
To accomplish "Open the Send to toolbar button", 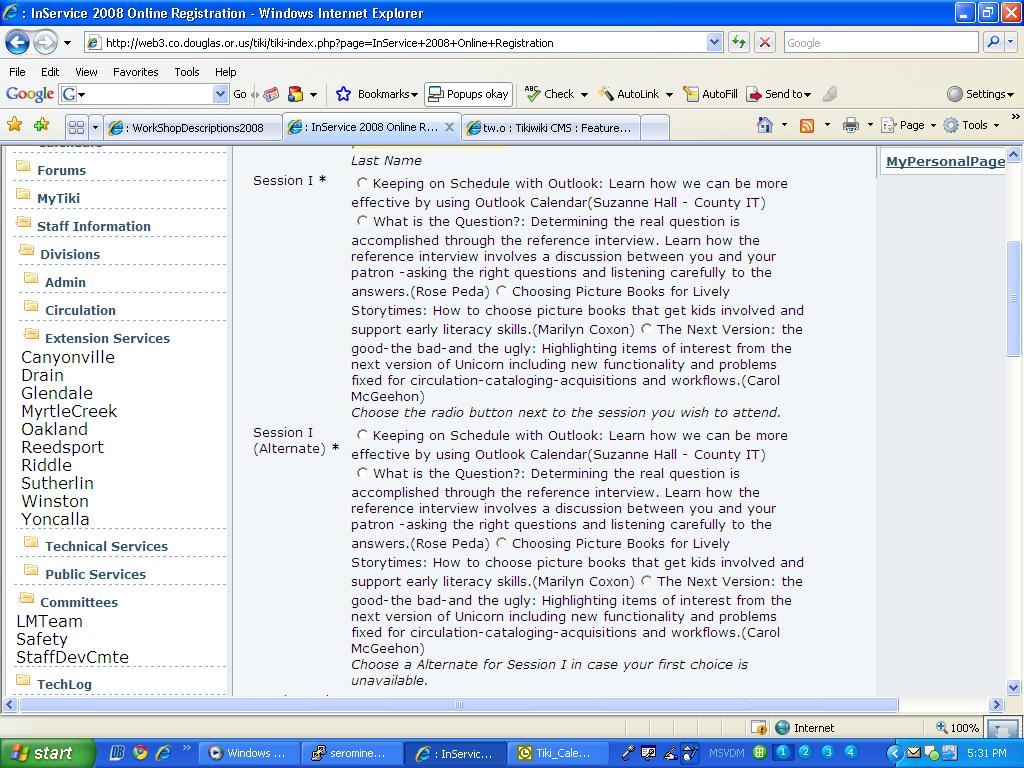I will point(778,94).
